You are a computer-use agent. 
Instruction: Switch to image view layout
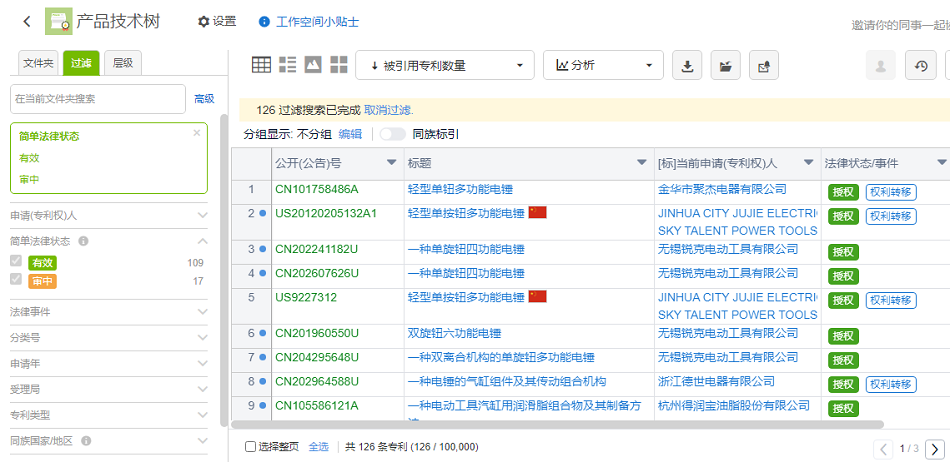coord(313,65)
